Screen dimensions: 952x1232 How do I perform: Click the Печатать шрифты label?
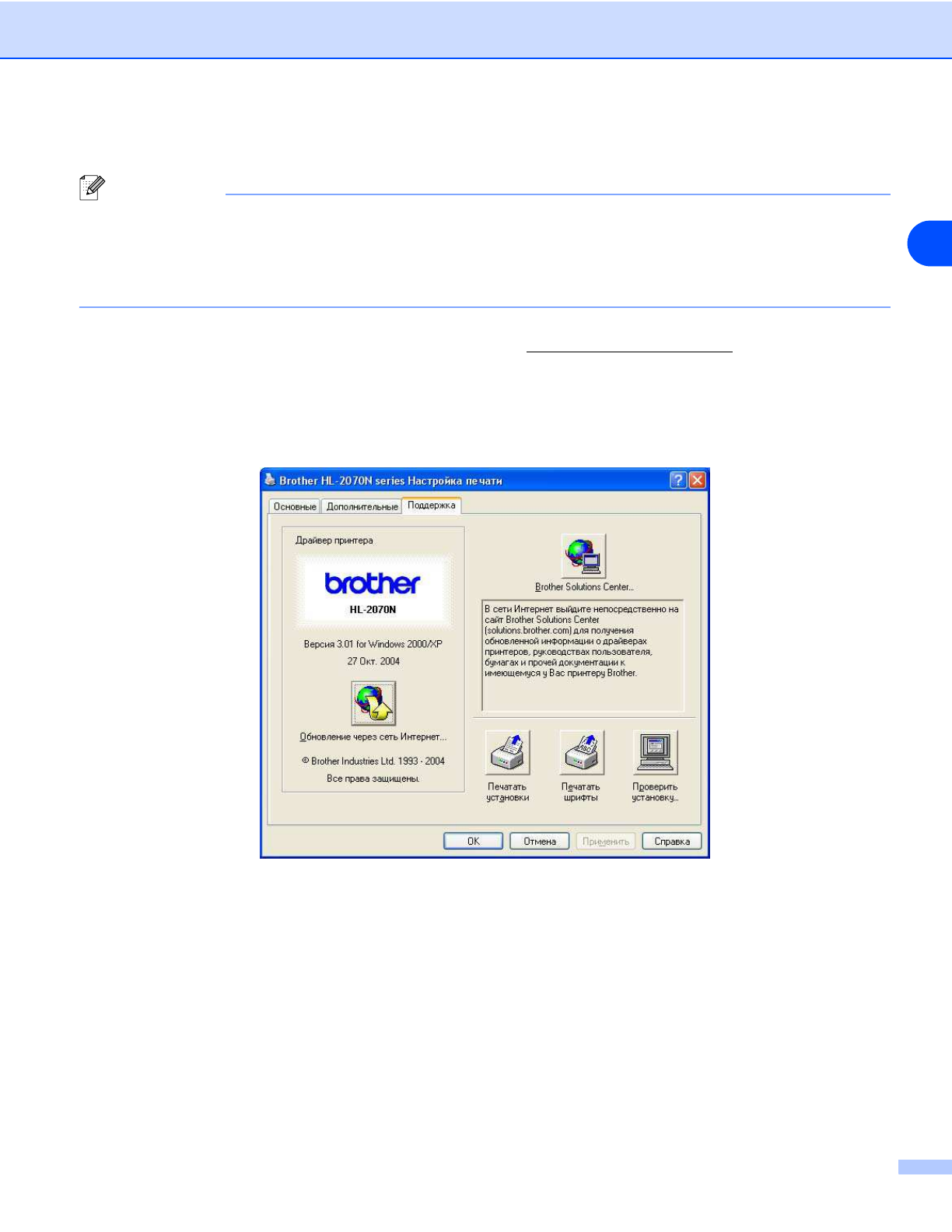(581, 792)
